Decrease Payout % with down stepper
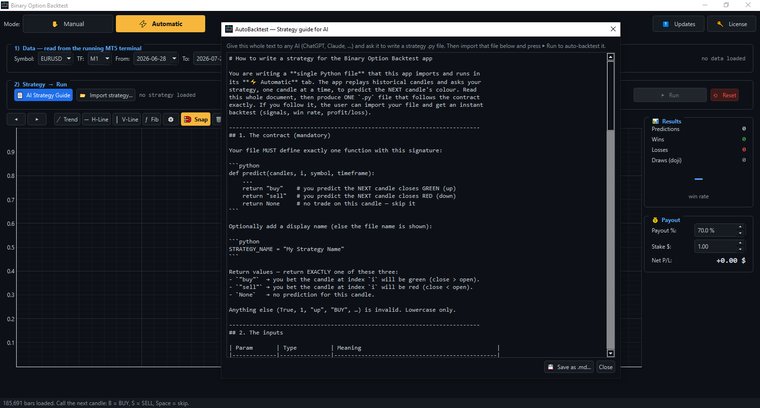The height and width of the screenshot is (408, 760). tap(740, 234)
